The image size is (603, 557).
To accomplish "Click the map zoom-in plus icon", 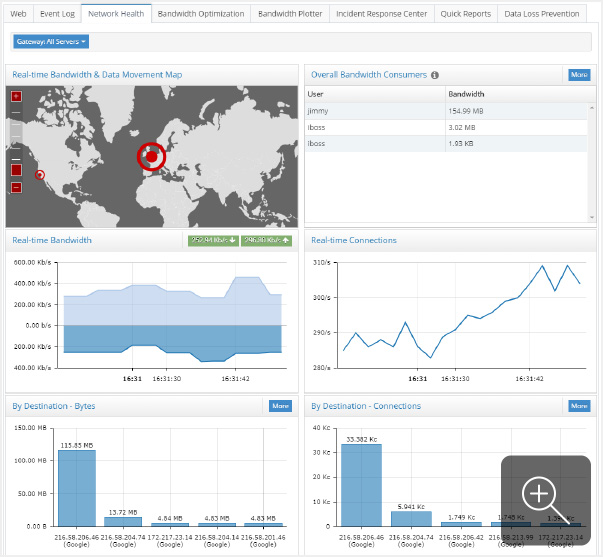I will pos(16,96).
